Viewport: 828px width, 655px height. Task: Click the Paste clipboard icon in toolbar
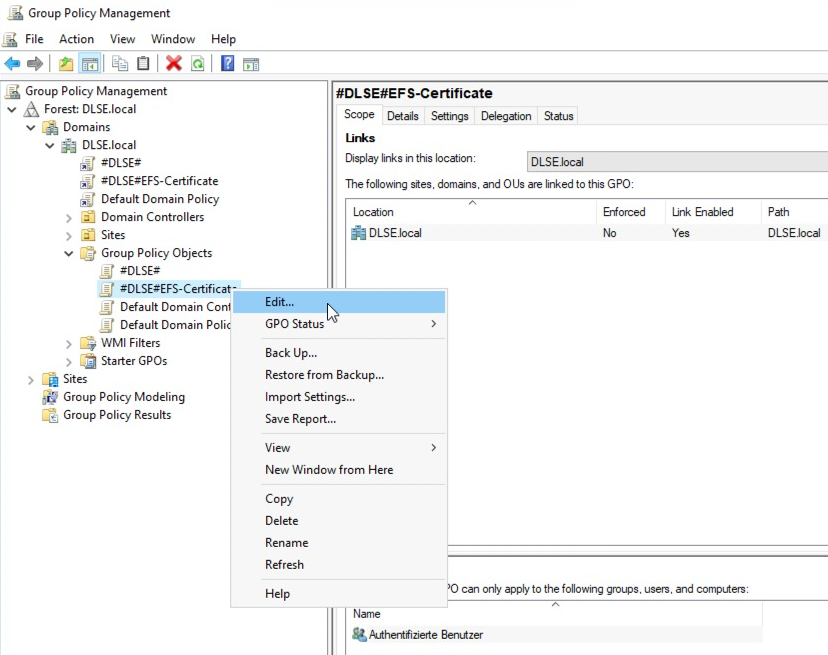click(x=143, y=64)
